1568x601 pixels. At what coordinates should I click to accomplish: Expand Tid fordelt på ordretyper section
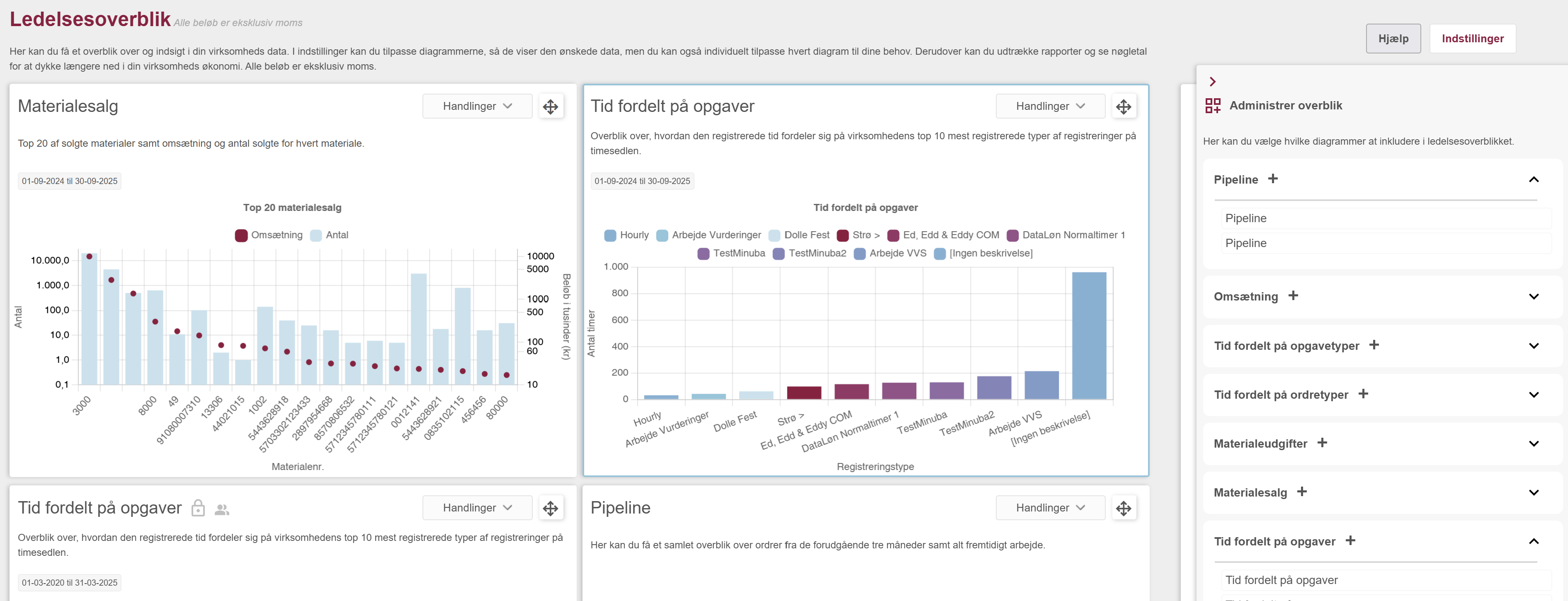coord(1533,395)
